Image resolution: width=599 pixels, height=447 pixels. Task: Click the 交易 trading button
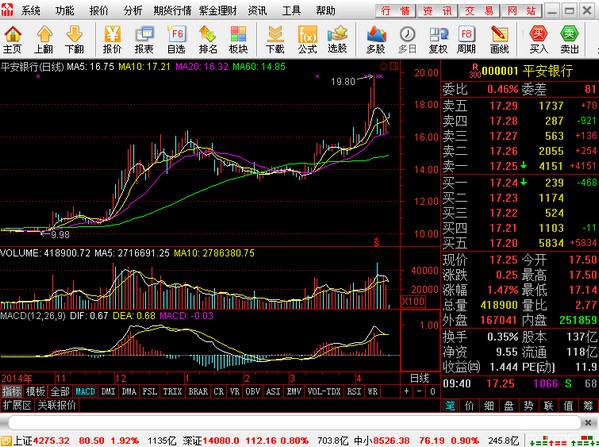click(x=479, y=11)
